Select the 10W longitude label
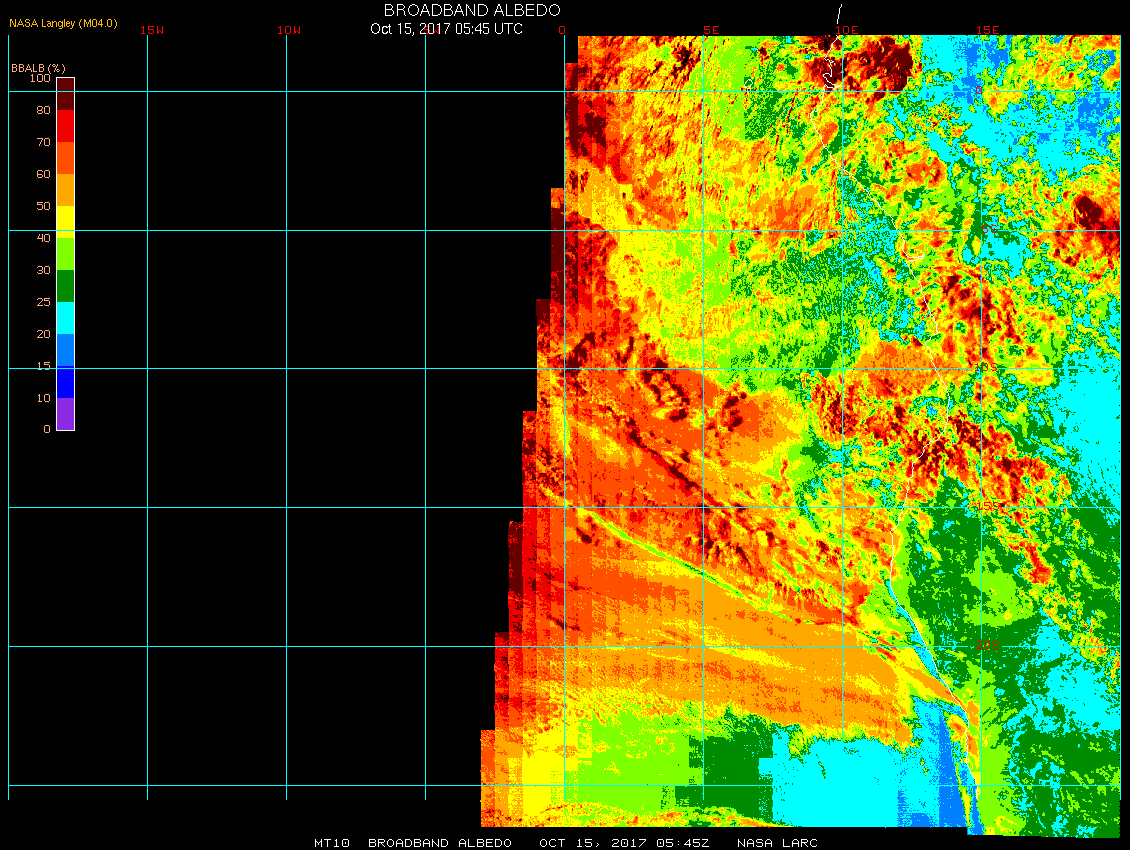The image size is (1130, 850). tap(289, 30)
